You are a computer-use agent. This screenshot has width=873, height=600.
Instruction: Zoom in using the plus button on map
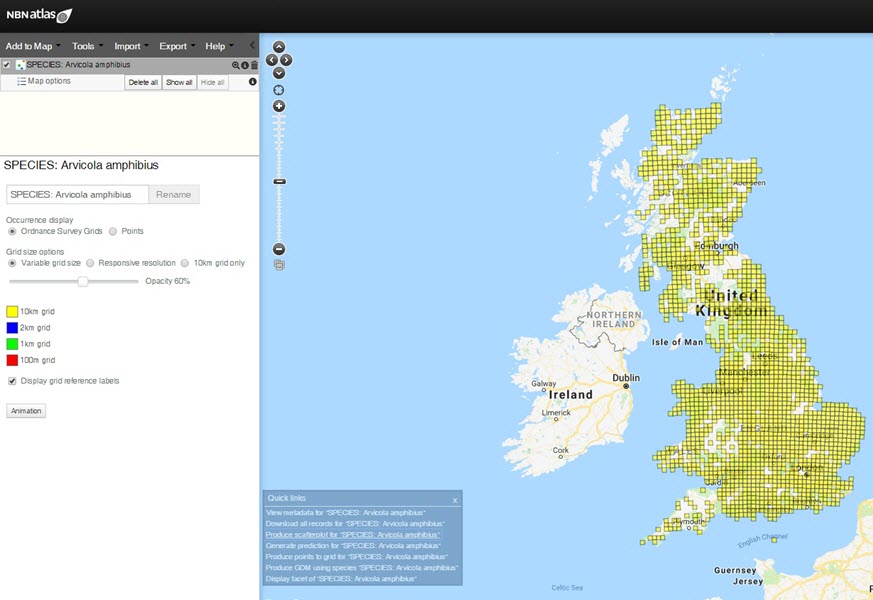pos(279,105)
